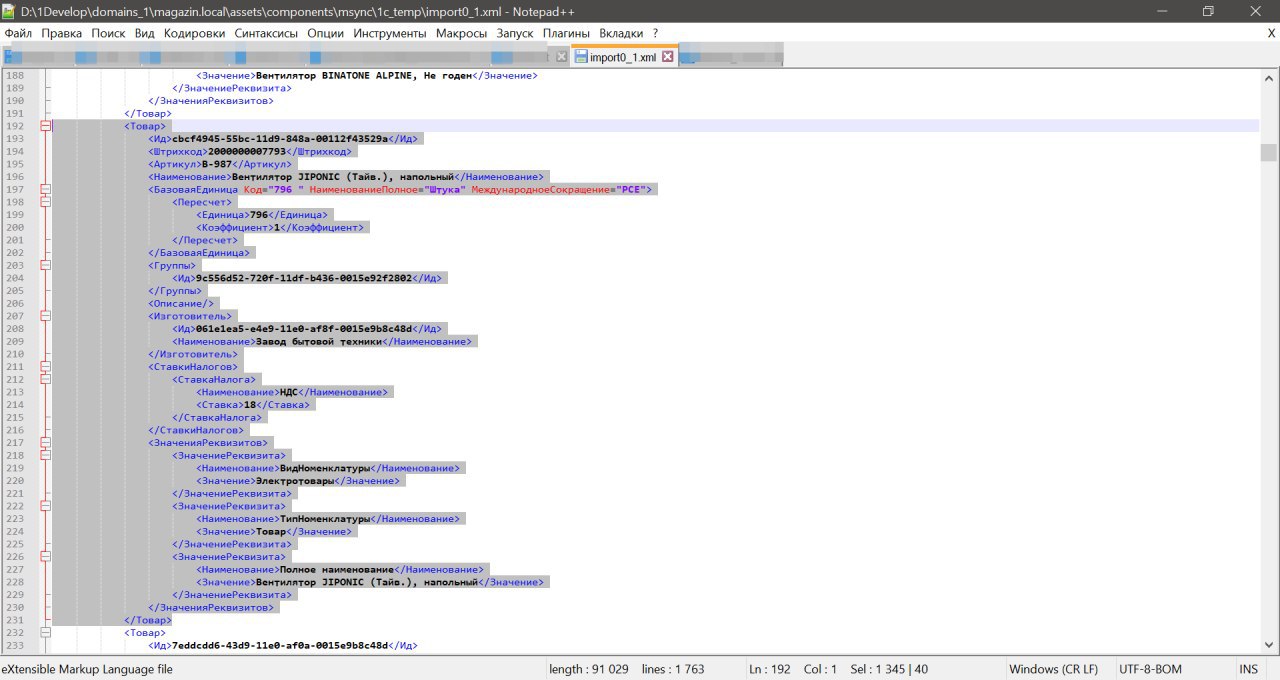
Task: Click the Единица 796 line
Action: tap(262, 215)
